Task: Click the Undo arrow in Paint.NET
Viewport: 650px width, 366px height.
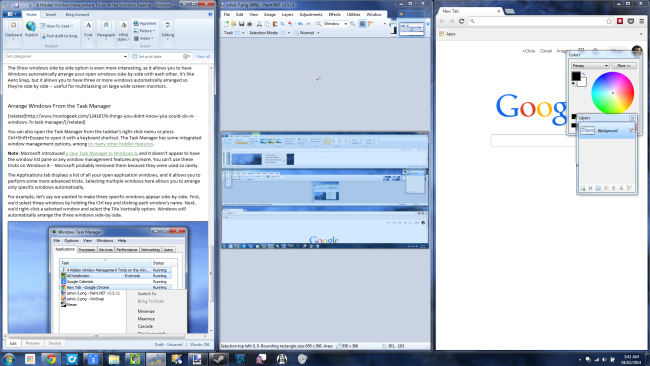Action: pos(300,24)
